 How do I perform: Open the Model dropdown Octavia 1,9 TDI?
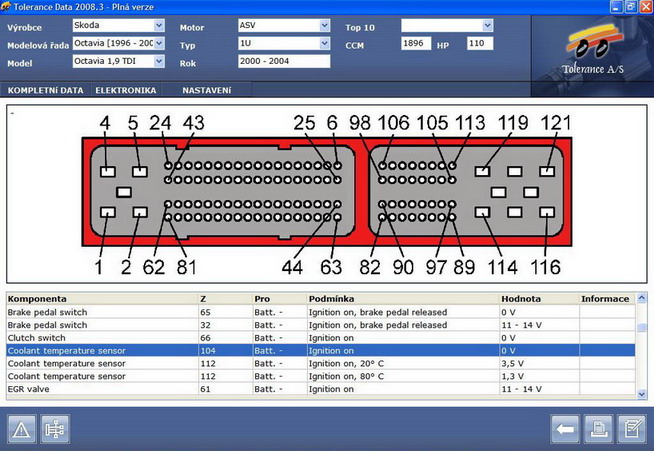(159, 61)
